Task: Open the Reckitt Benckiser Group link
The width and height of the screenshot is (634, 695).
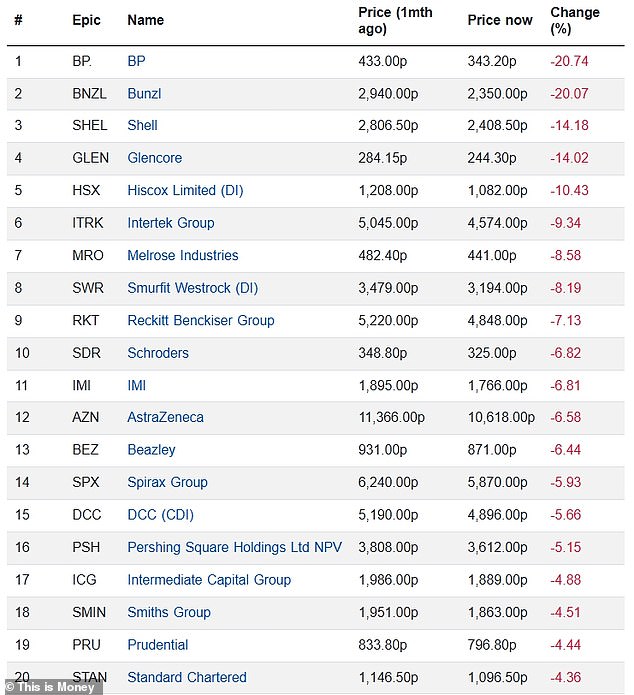Action: tap(200, 320)
